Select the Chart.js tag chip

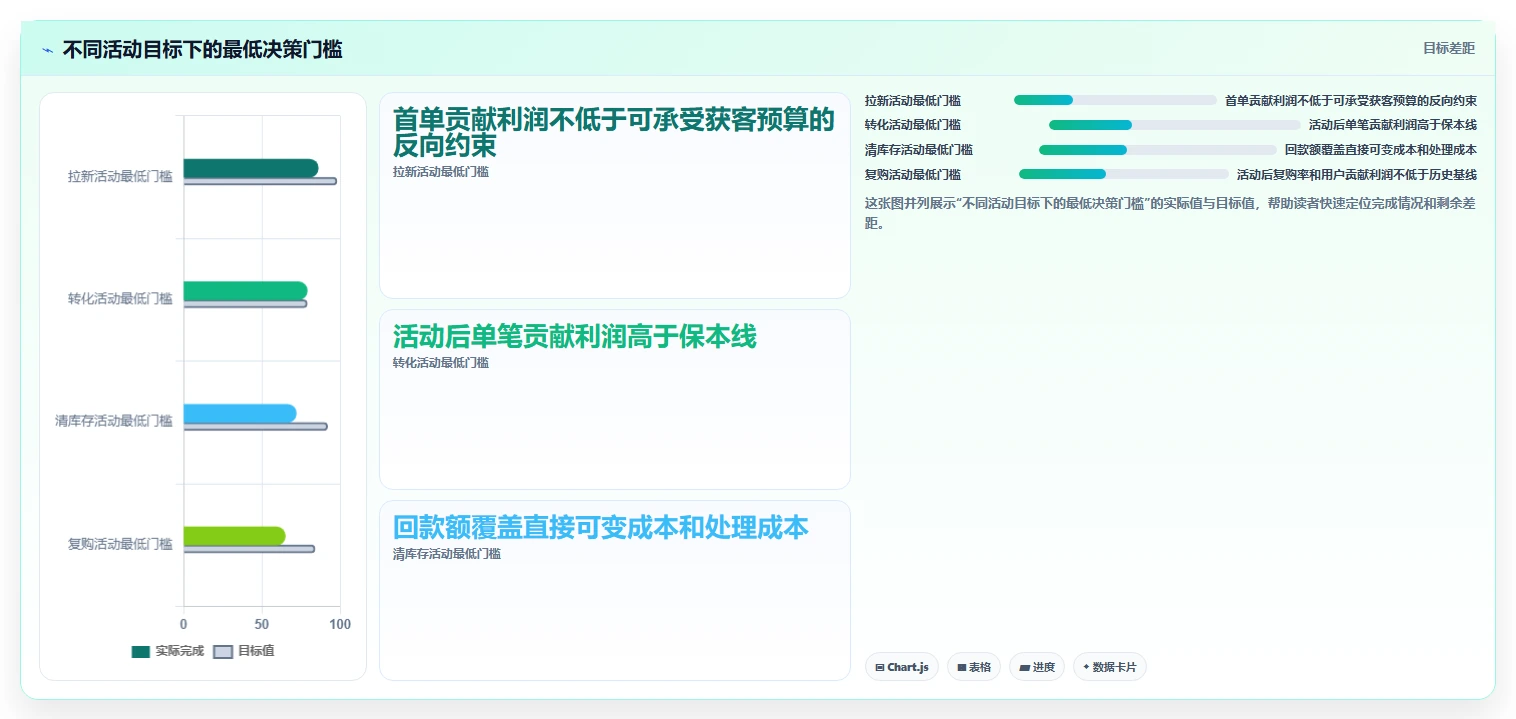click(902, 667)
